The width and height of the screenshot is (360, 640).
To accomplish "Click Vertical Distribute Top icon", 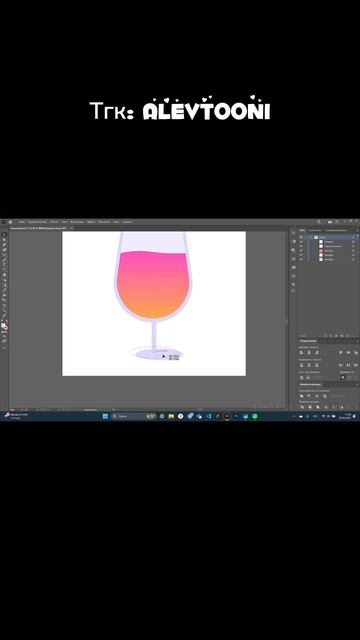I will click(301, 365).
